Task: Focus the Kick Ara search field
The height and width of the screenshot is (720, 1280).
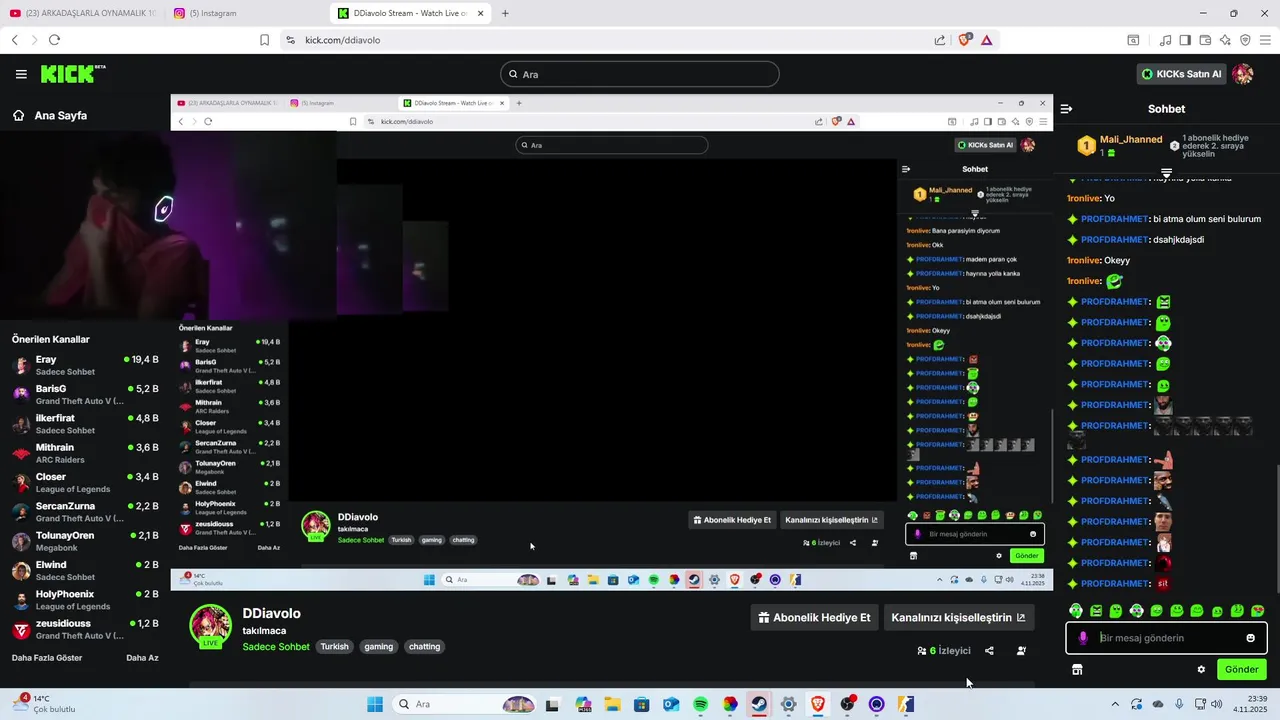Action: (x=640, y=74)
